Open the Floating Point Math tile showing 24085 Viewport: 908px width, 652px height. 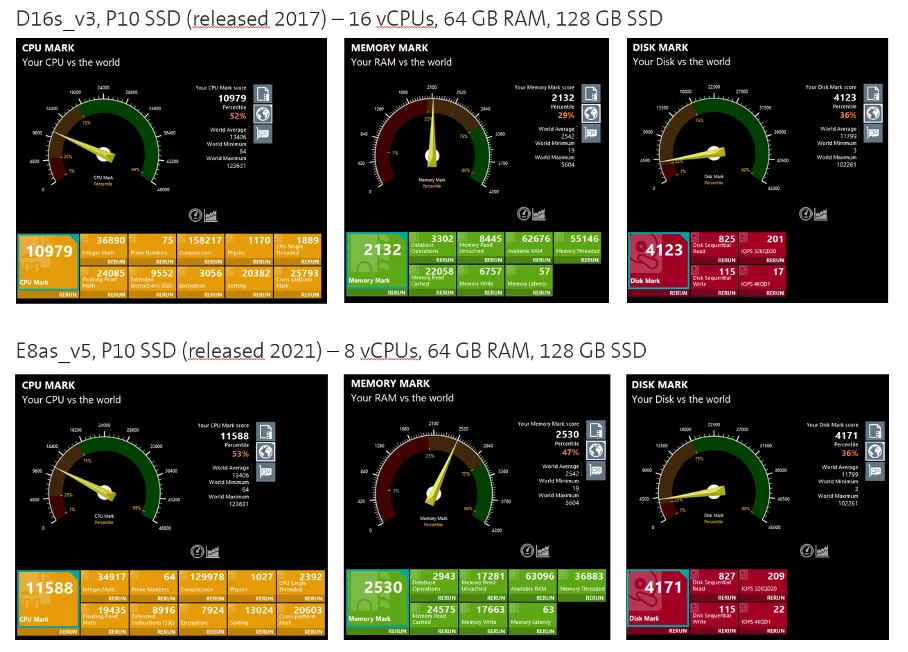(x=104, y=282)
